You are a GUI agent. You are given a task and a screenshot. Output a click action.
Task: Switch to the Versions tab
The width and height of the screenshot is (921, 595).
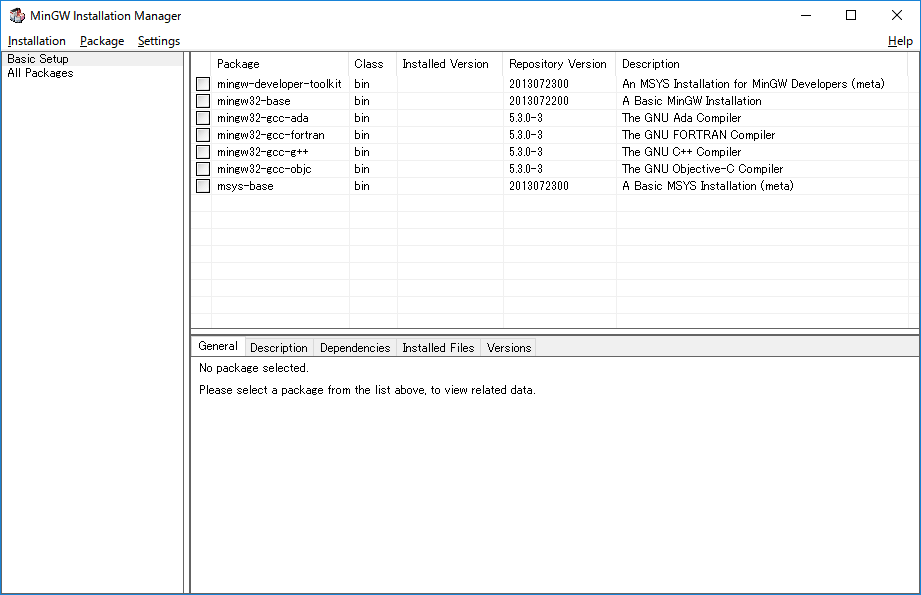[509, 348]
